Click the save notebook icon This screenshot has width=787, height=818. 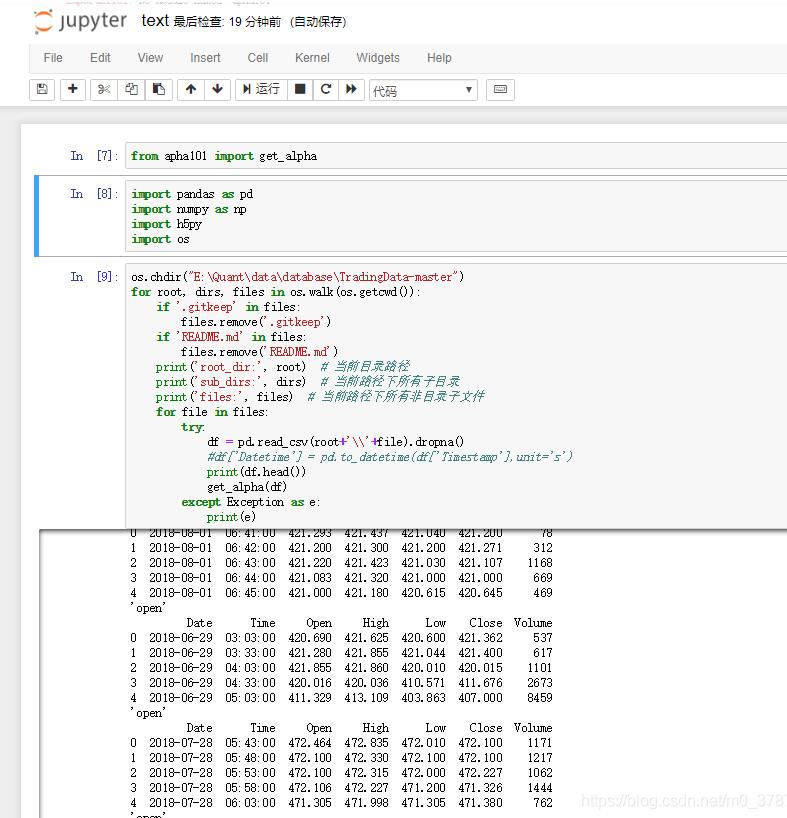point(42,89)
